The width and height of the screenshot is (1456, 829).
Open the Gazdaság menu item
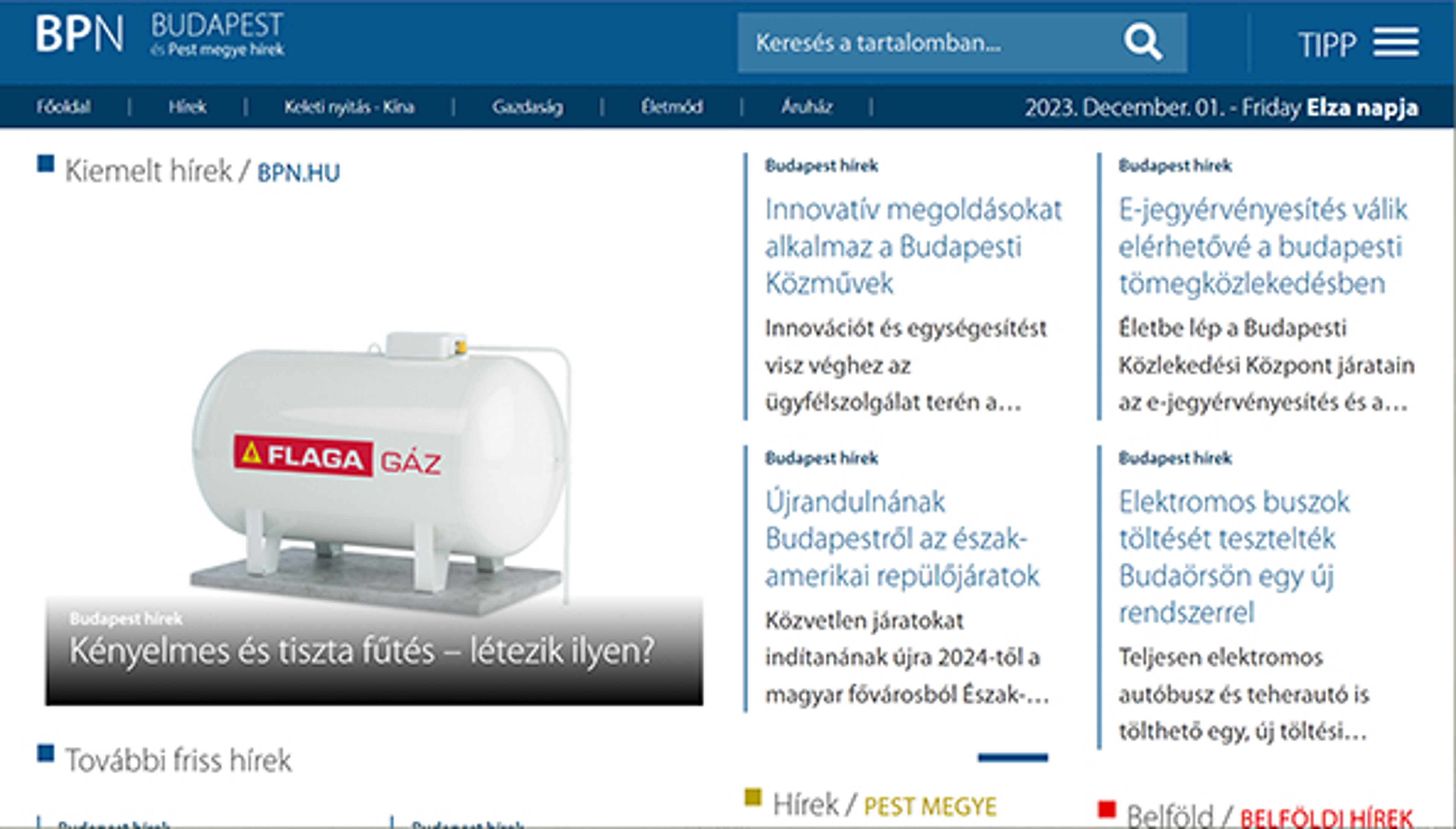[527, 107]
